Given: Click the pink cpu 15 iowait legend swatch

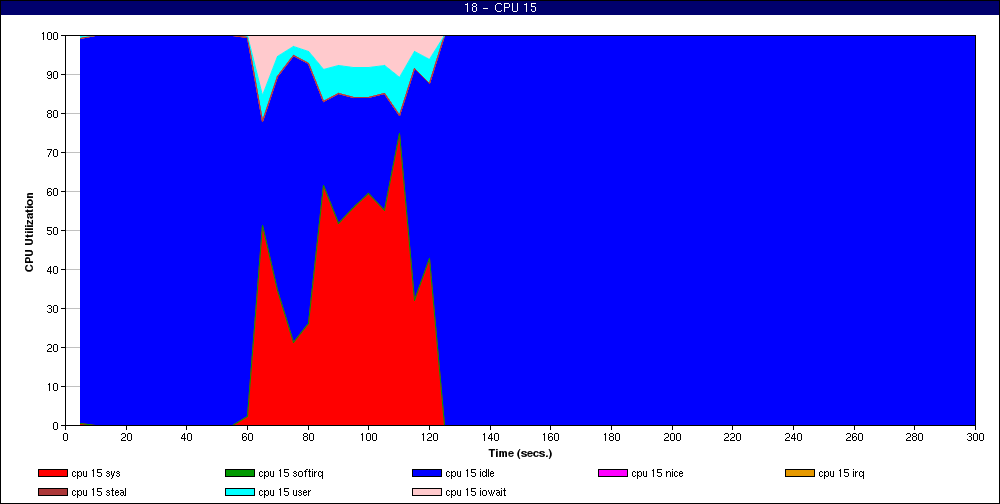Looking at the screenshot, I should (427, 493).
